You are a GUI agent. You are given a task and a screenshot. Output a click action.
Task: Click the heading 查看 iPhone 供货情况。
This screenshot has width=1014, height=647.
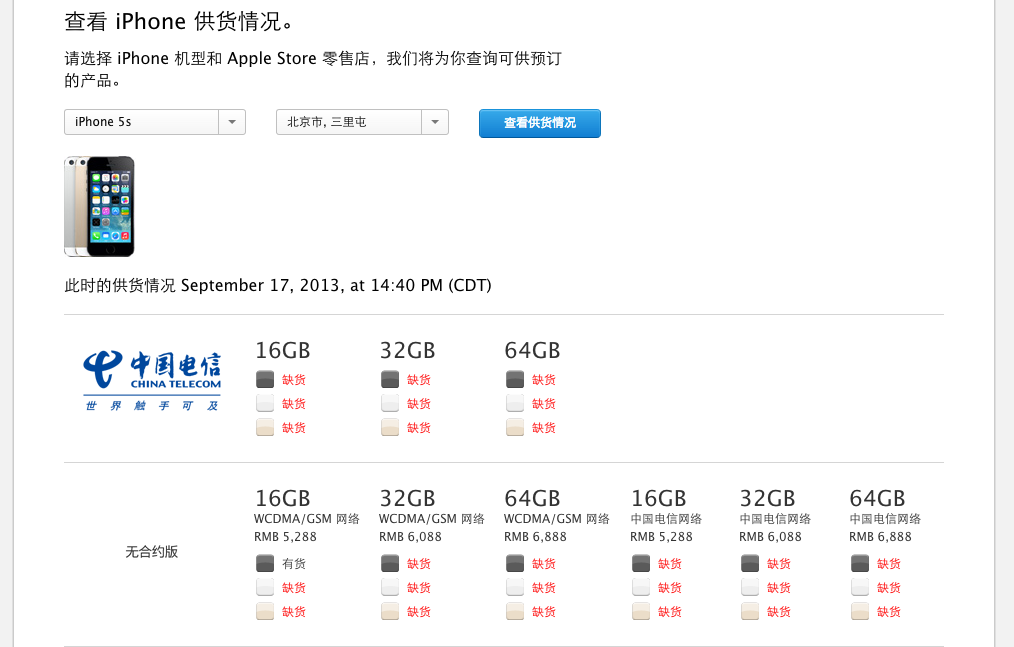point(178,21)
